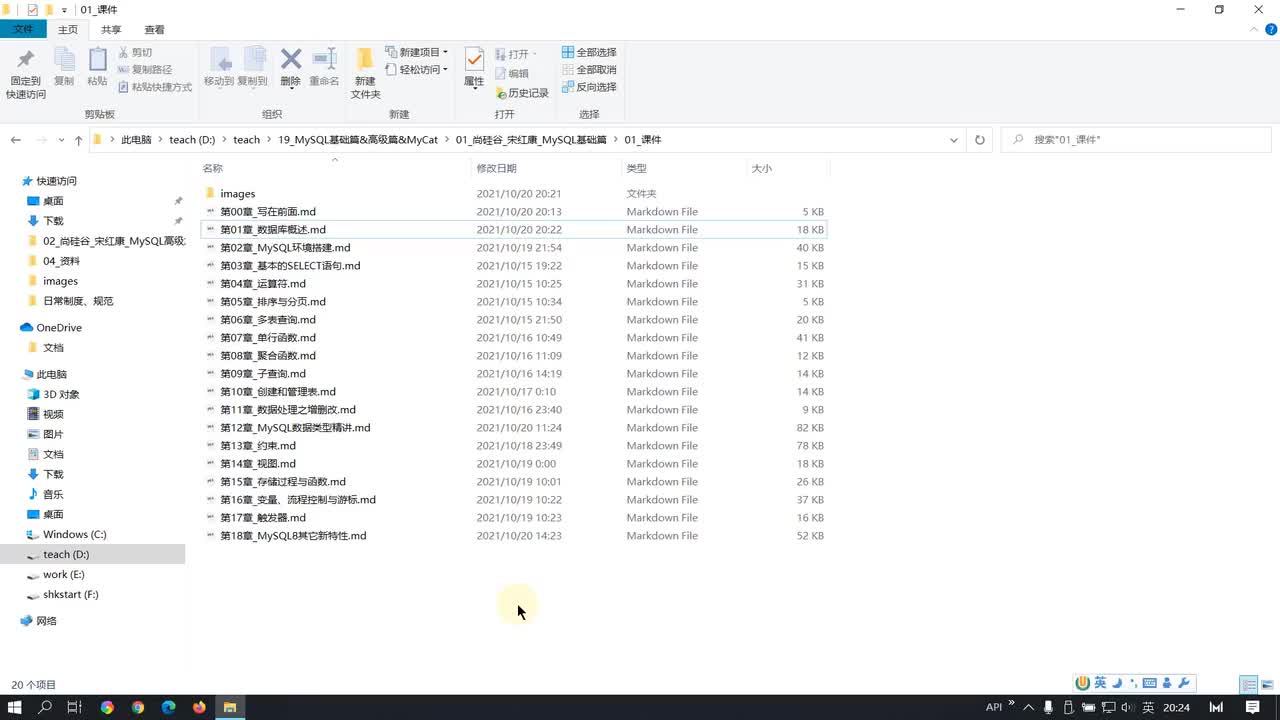The width and height of the screenshot is (1280, 720).
Task: Click Invert selection (反向选择)
Action: tap(589, 87)
